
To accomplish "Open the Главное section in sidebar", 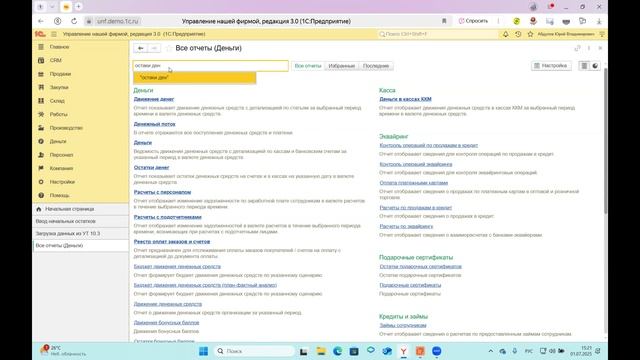I will click(59, 47).
